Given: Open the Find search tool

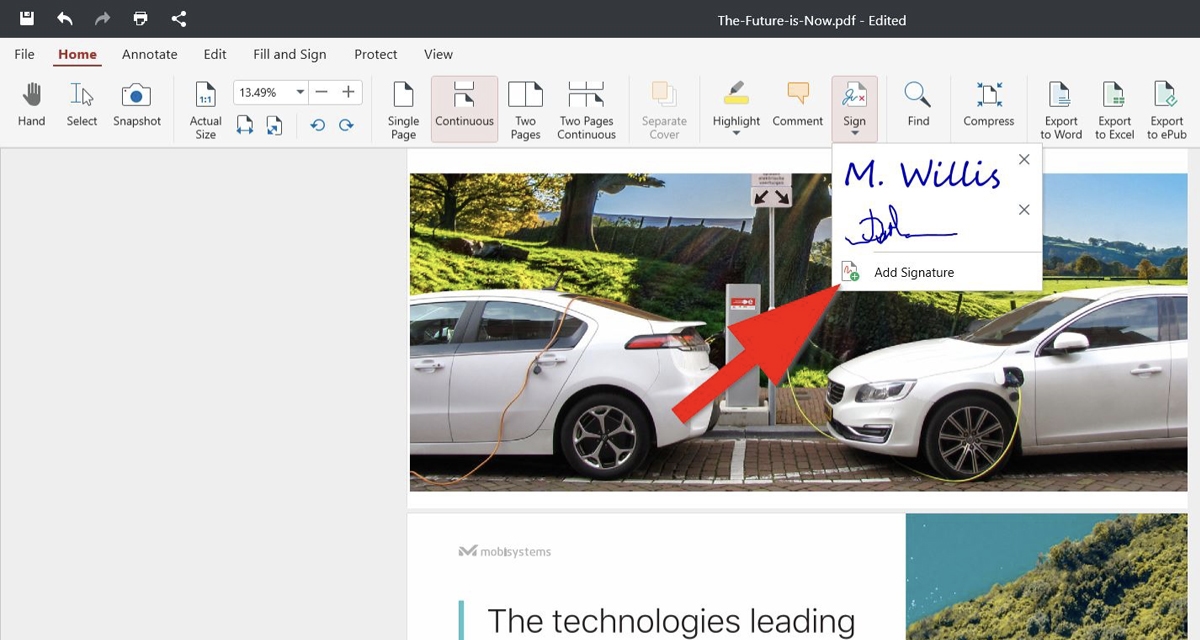Looking at the screenshot, I should click(x=918, y=105).
